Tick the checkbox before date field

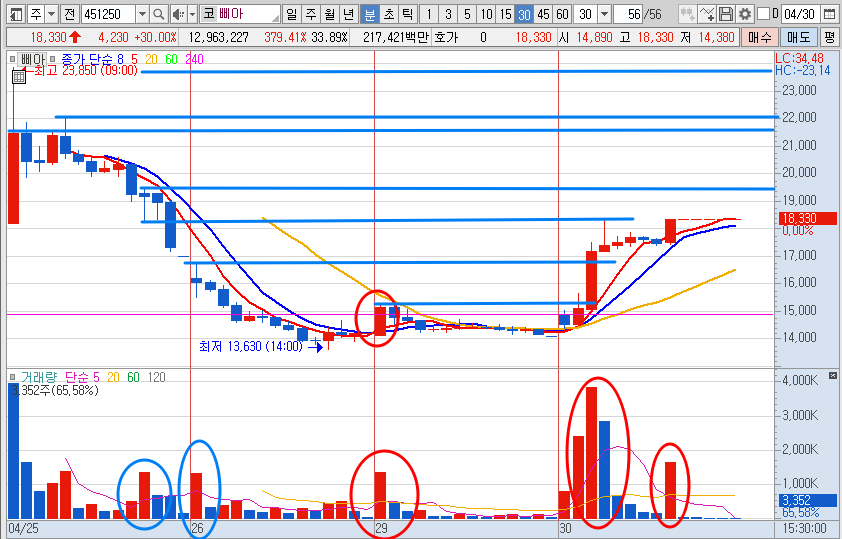coord(763,14)
